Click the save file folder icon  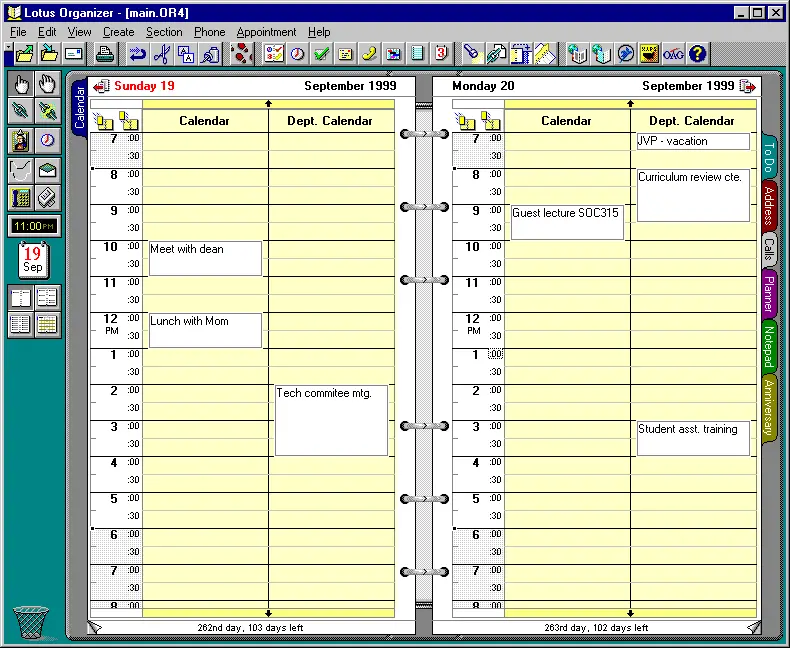49,54
